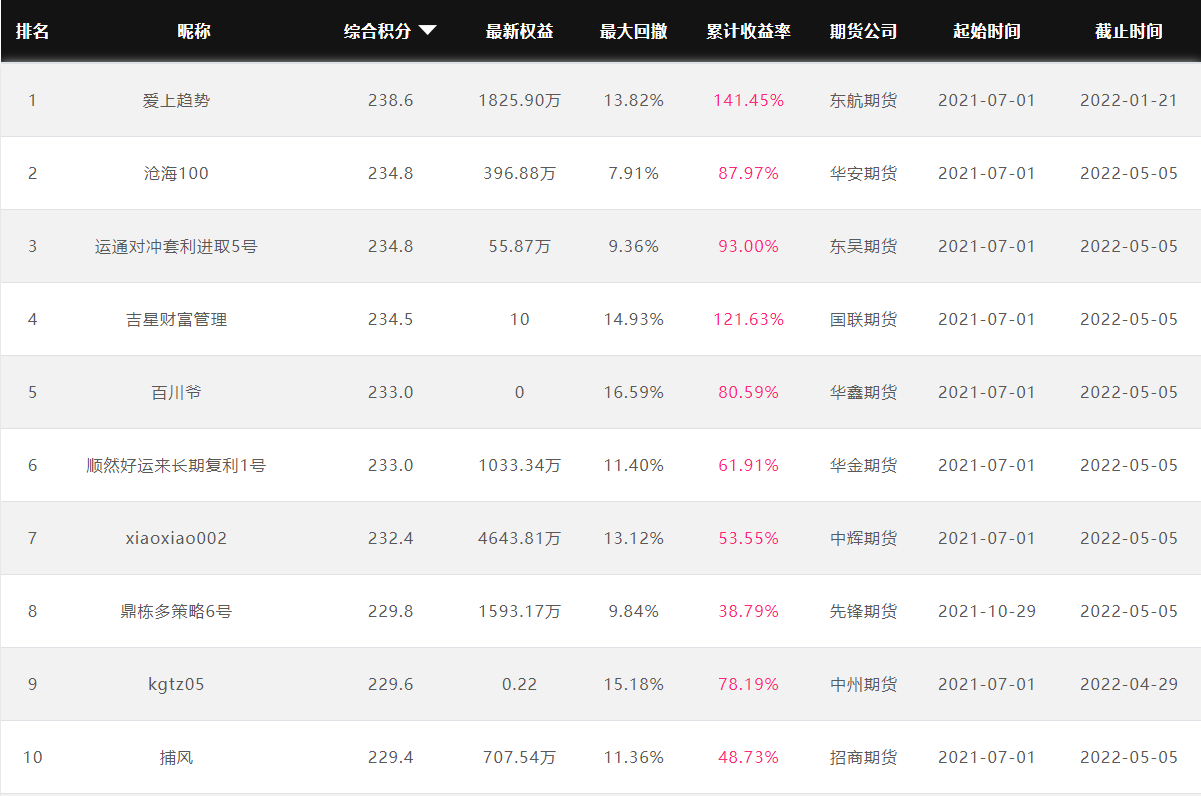Image resolution: width=1201 pixels, height=796 pixels.
Task: Select the 华鑫期货 company cell
Action: 863,392
